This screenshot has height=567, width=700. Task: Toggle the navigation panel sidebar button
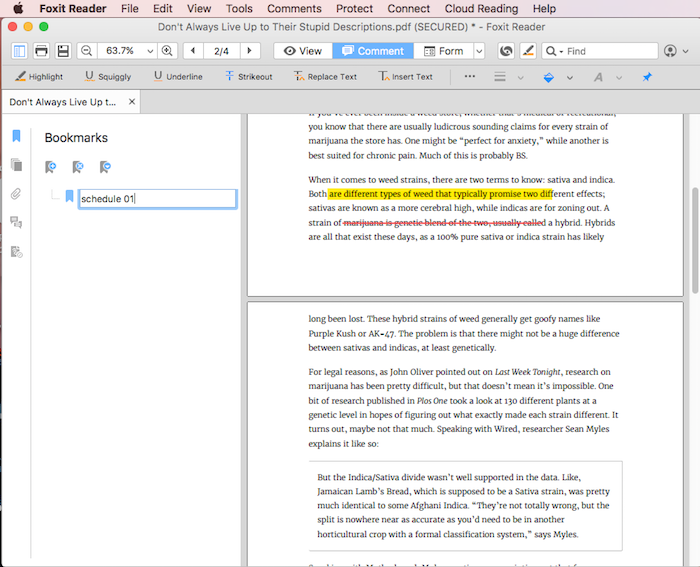(19, 50)
